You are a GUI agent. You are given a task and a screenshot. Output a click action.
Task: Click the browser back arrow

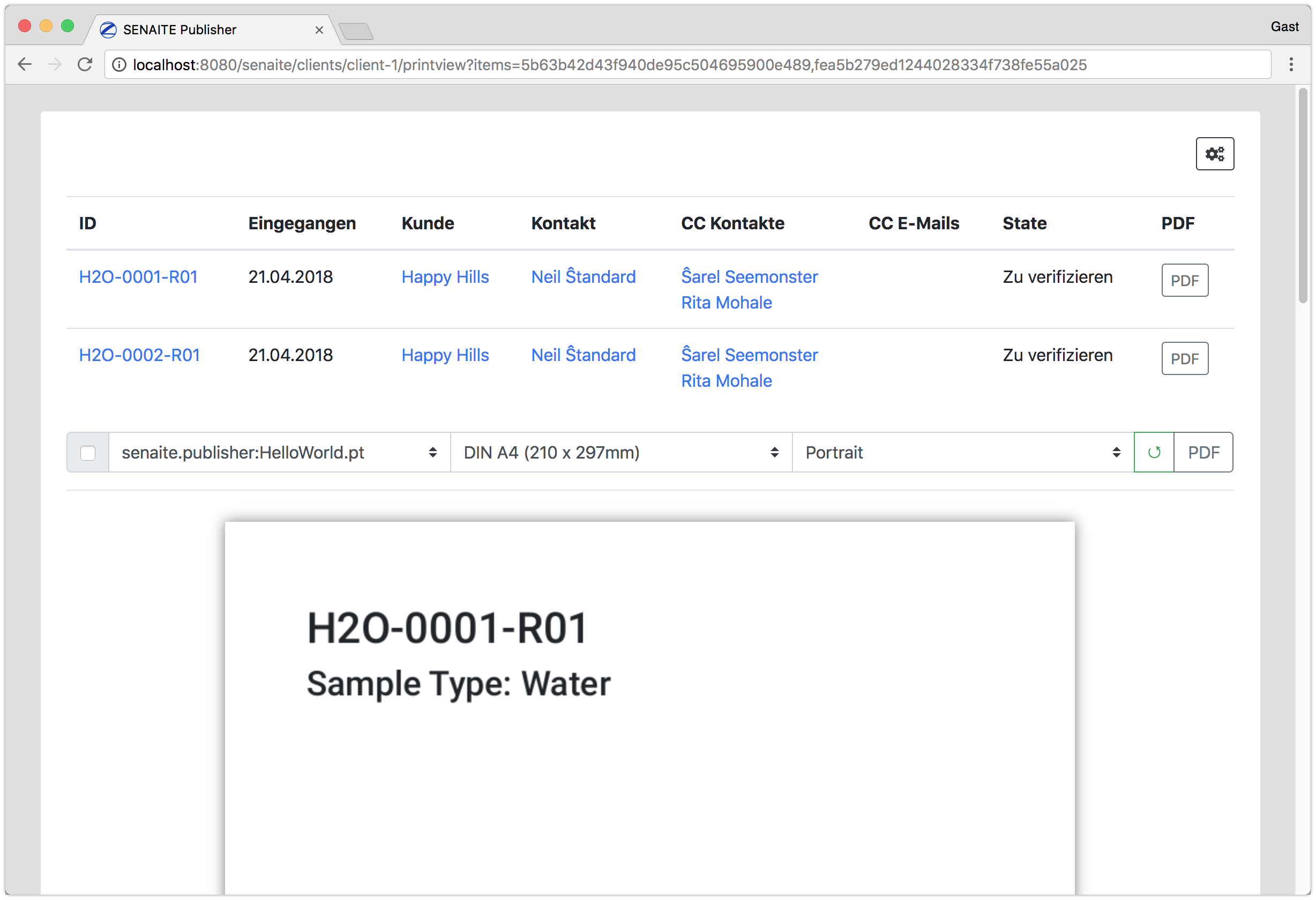25,64
